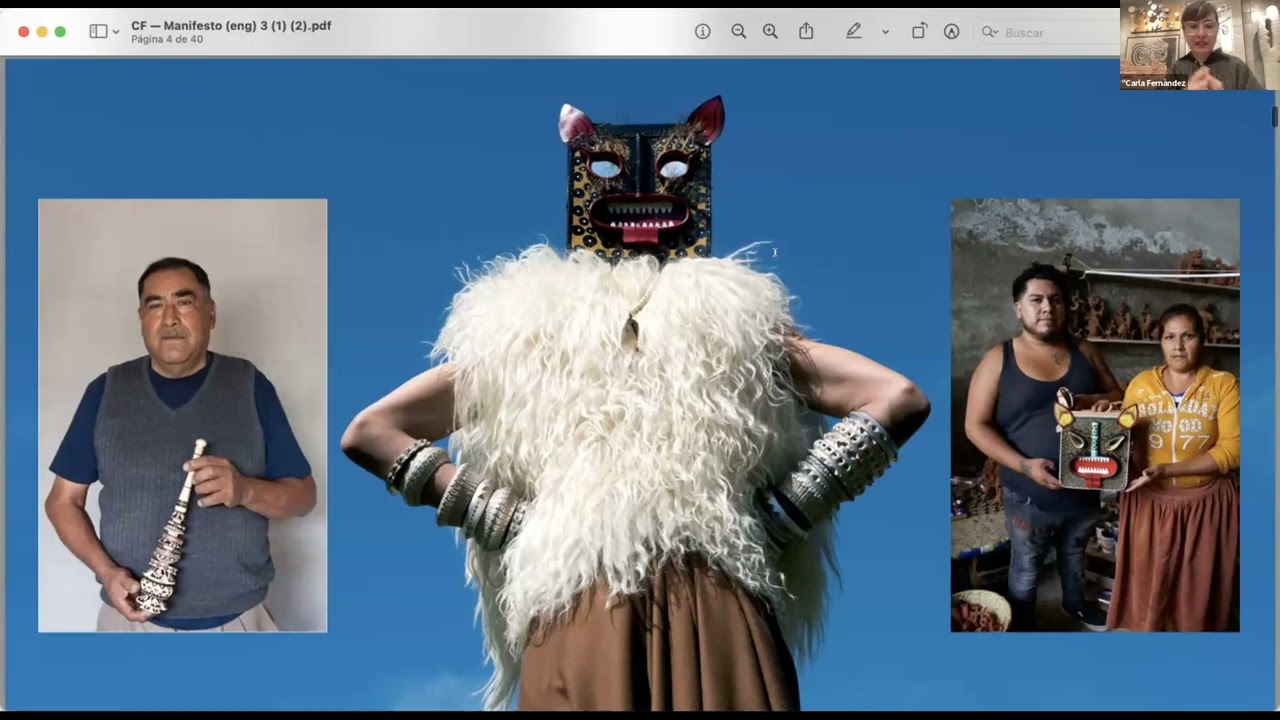The width and height of the screenshot is (1280, 720).
Task: Click the 'Página 4 de 40' page indicator
Action: click(x=167, y=40)
